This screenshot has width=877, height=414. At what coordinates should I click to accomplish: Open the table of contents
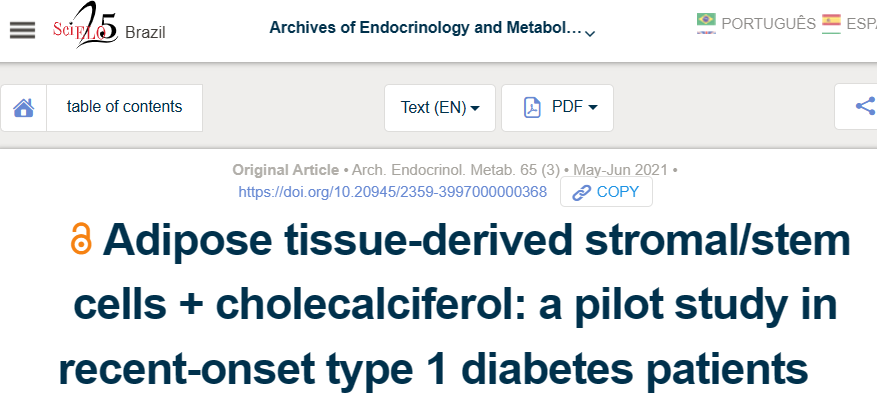pos(124,107)
